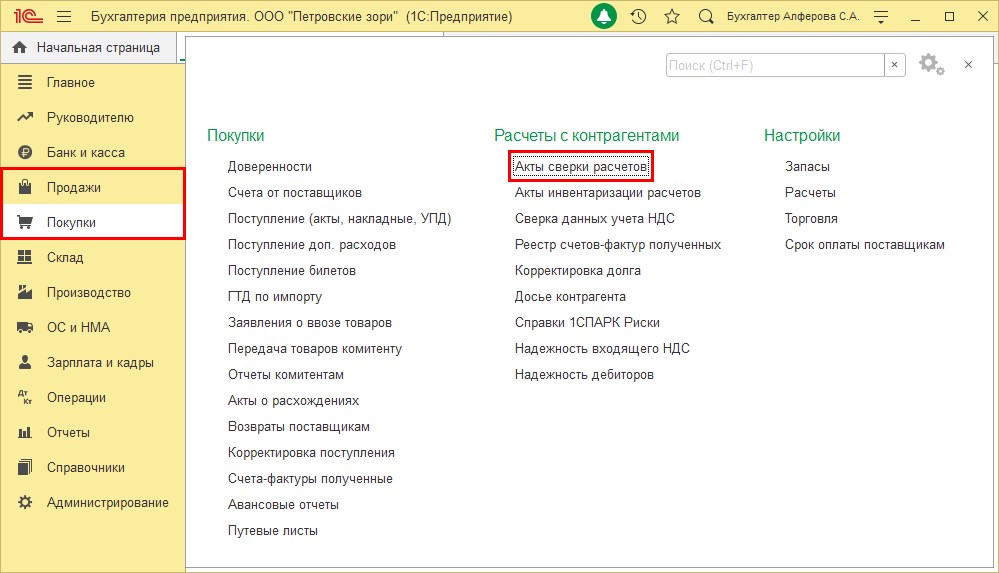999x573 pixels.
Task: Click the Главное section icon
Action: pyautogui.click(x=25, y=82)
